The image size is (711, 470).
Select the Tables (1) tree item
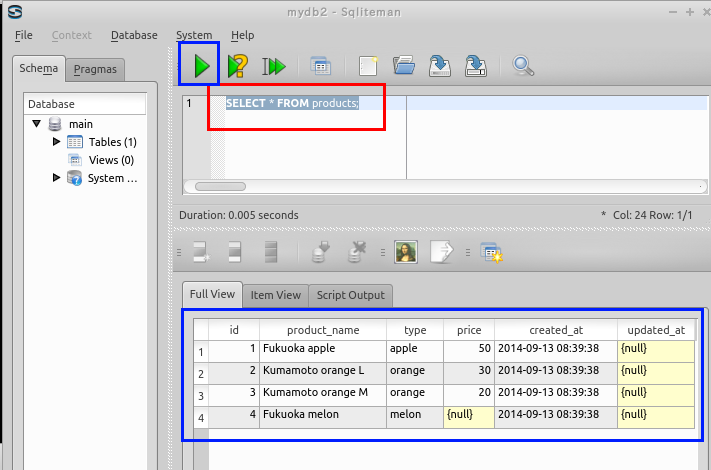[112, 142]
